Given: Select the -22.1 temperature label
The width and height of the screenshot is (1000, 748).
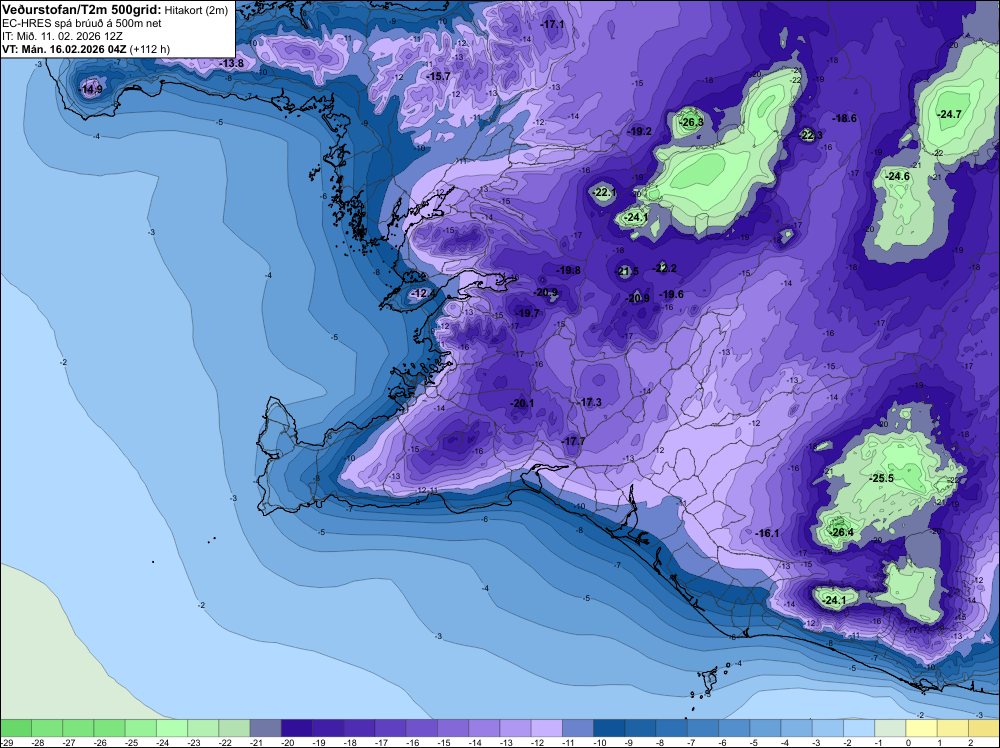Looking at the screenshot, I should 604,192.
